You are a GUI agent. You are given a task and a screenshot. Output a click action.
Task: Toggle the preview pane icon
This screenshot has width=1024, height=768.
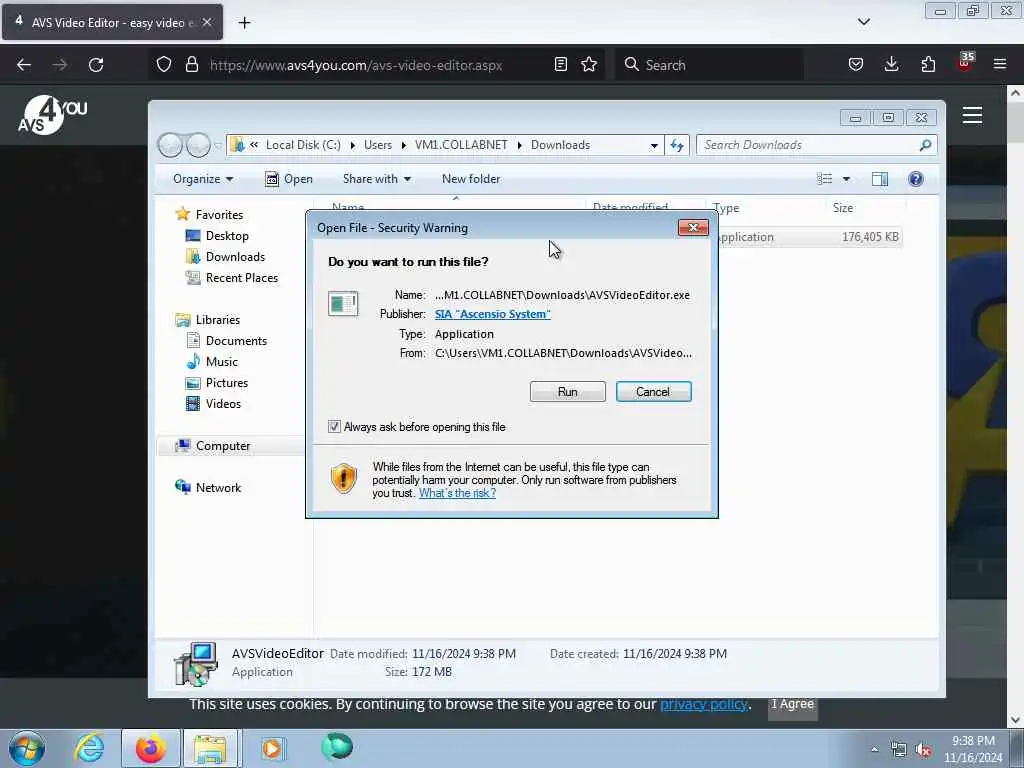click(x=880, y=179)
